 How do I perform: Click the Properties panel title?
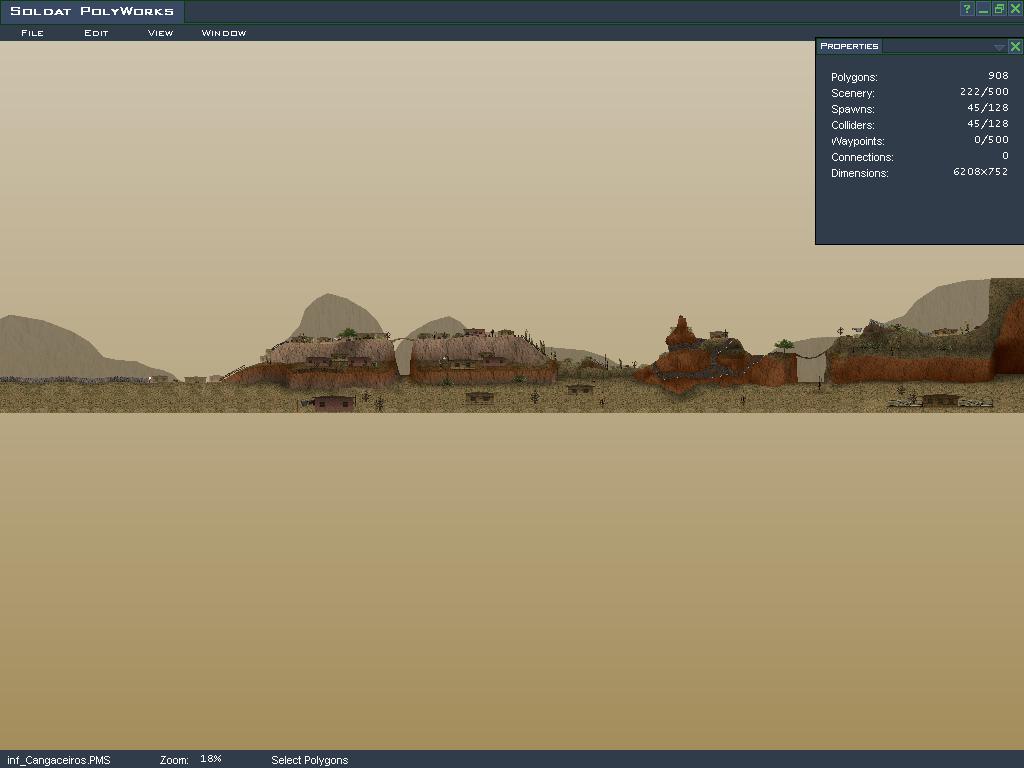pos(849,46)
